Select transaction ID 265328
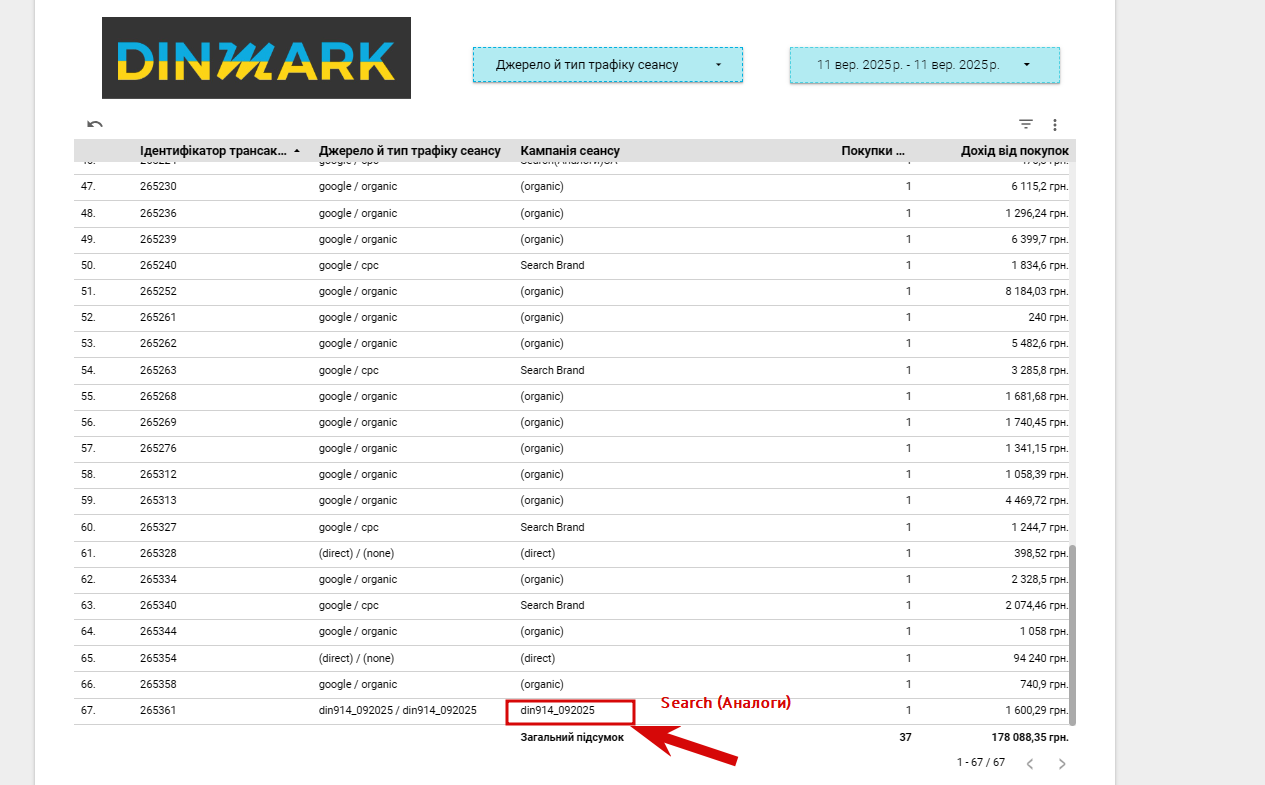Image resolution: width=1265 pixels, height=785 pixels. click(x=158, y=553)
